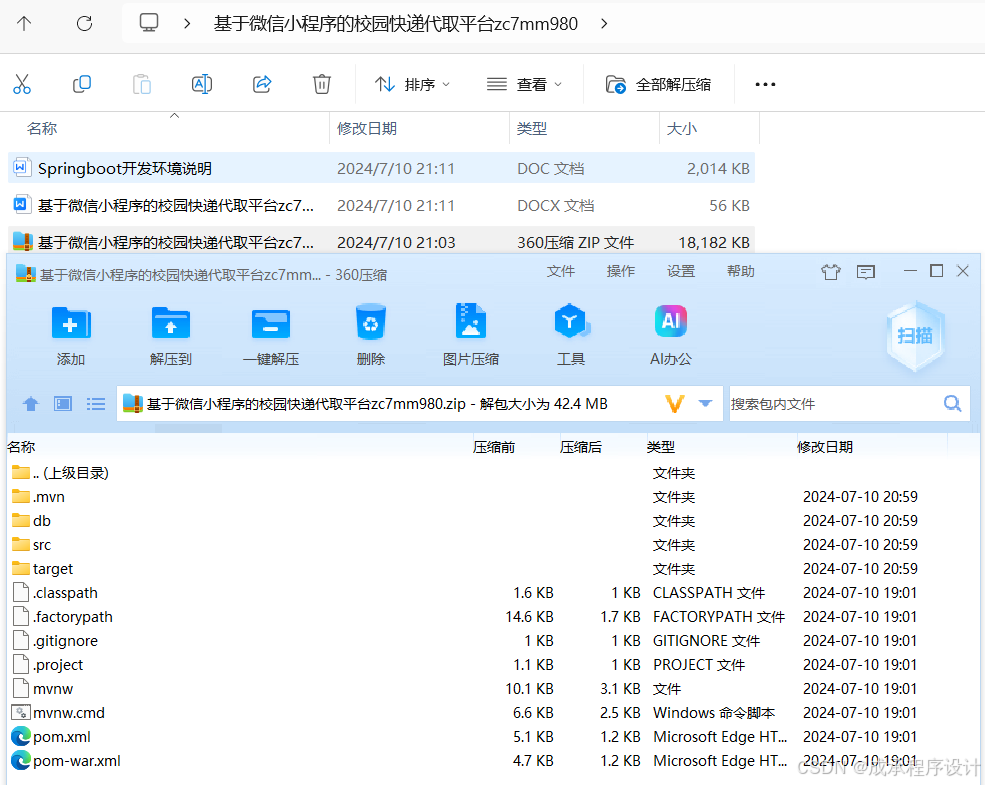Refresh the Explorer folder view
985x785 pixels.
pos(84,24)
